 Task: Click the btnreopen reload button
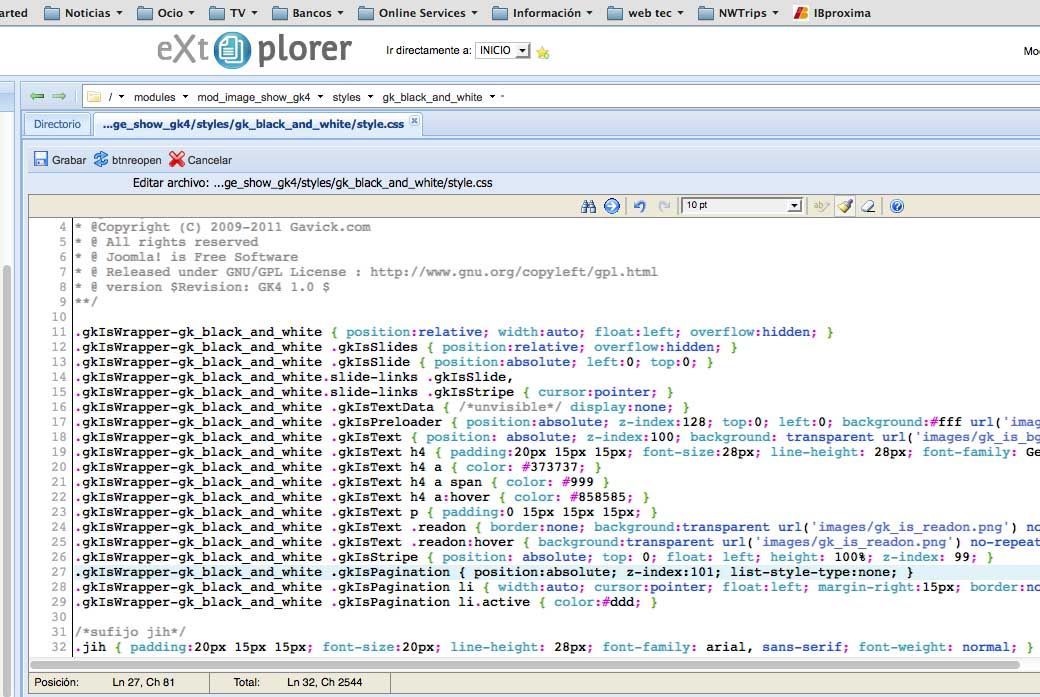pyautogui.click(x=127, y=160)
